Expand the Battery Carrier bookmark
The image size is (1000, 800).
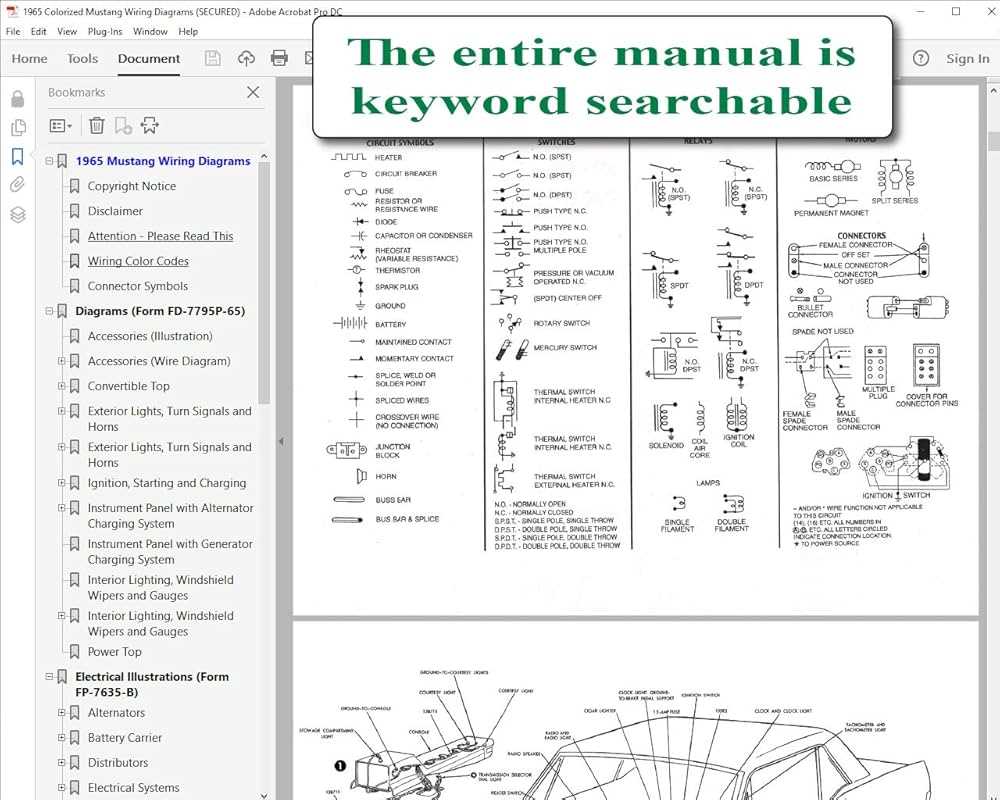(x=61, y=737)
